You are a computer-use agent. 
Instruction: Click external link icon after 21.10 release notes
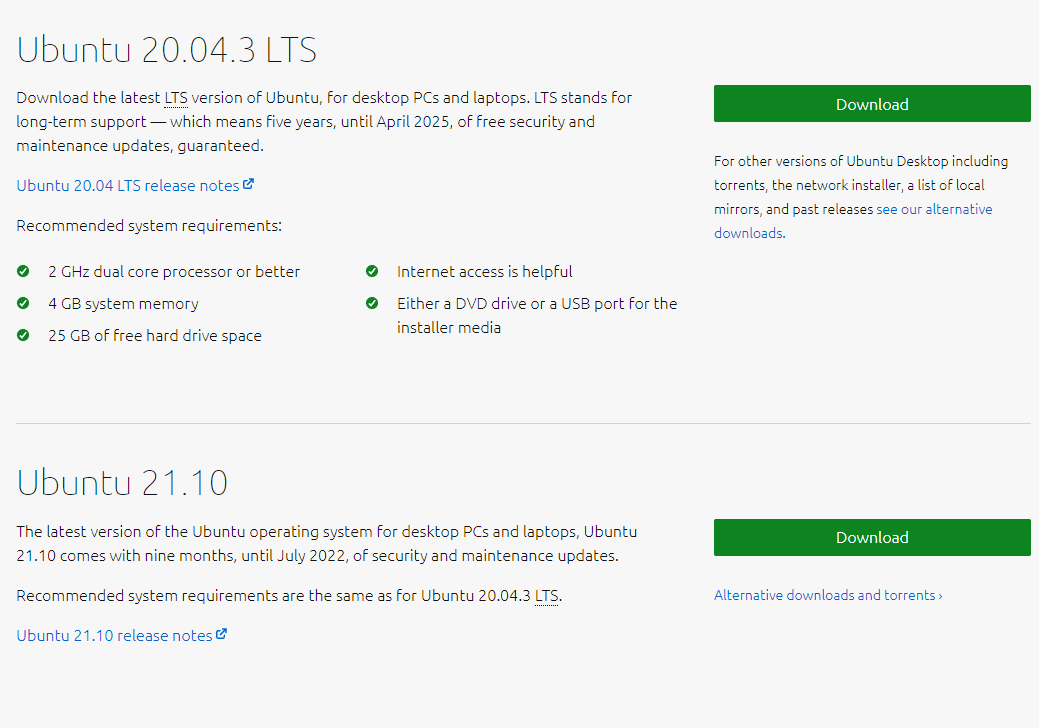click(x=221, y=634)
